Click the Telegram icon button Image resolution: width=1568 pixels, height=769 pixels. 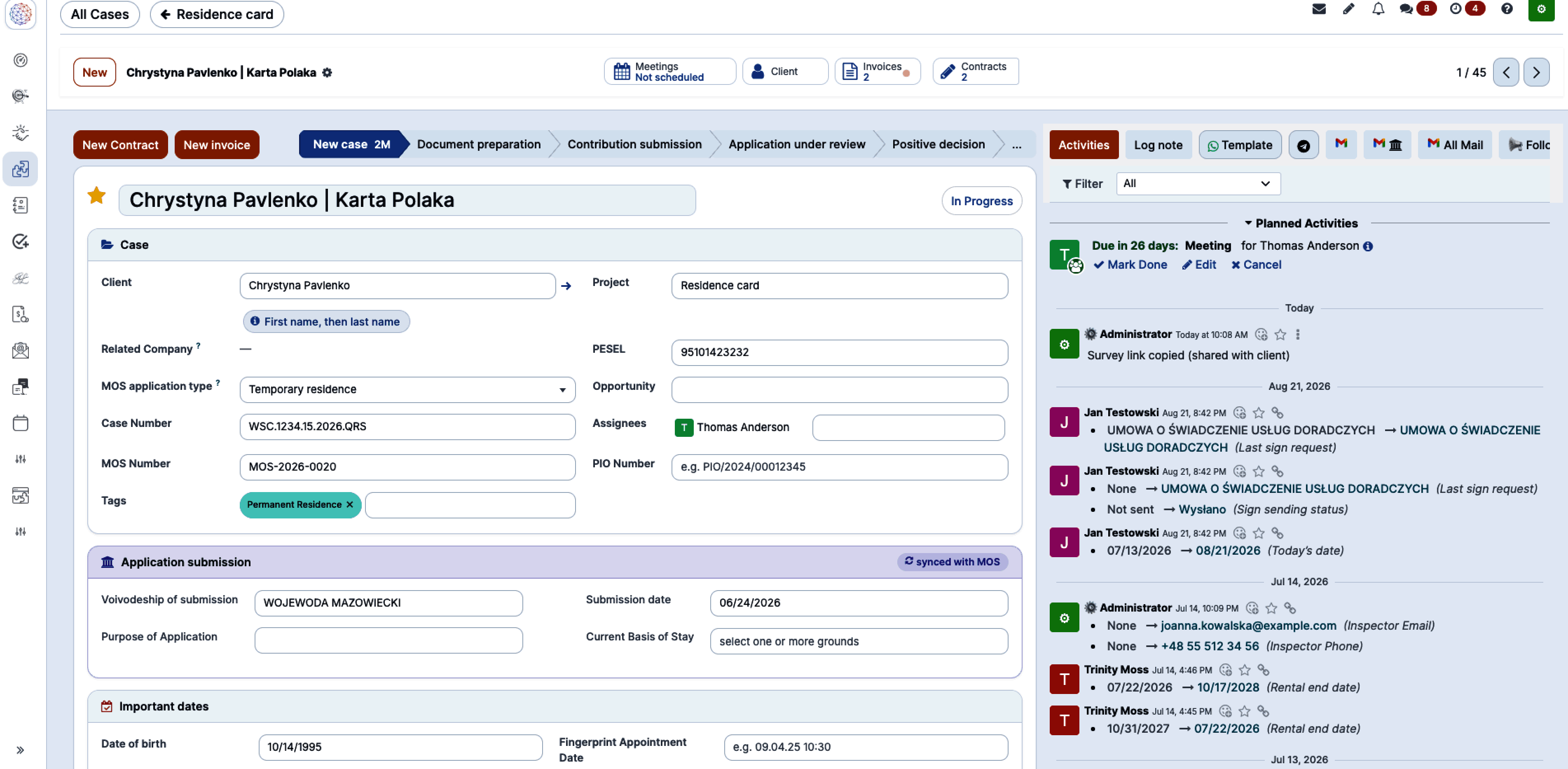coord(1303,145)
